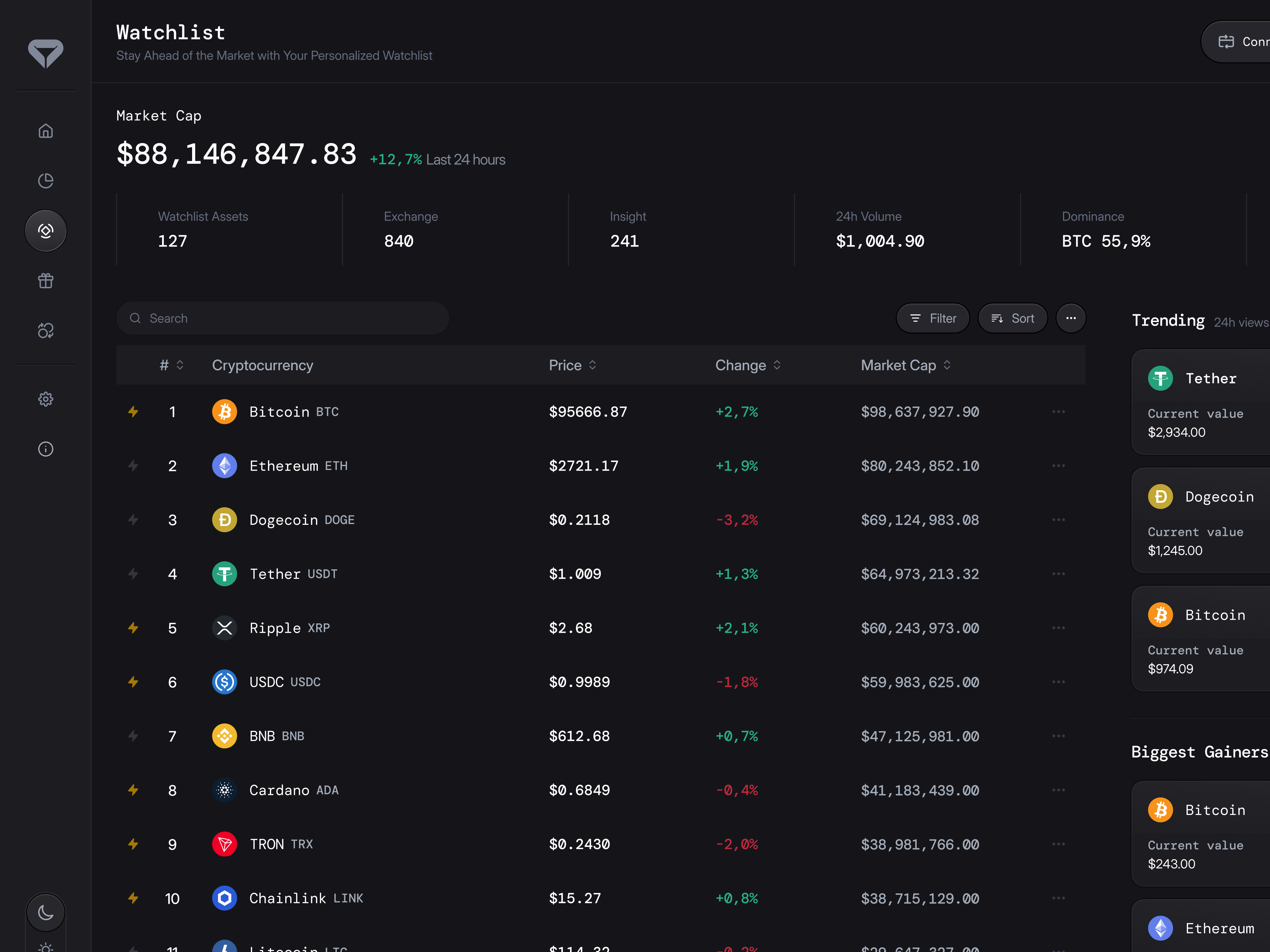Open the gift rewards sidebar icon
This screenshot has height=952, width=1270.
[x=45, y=281]
